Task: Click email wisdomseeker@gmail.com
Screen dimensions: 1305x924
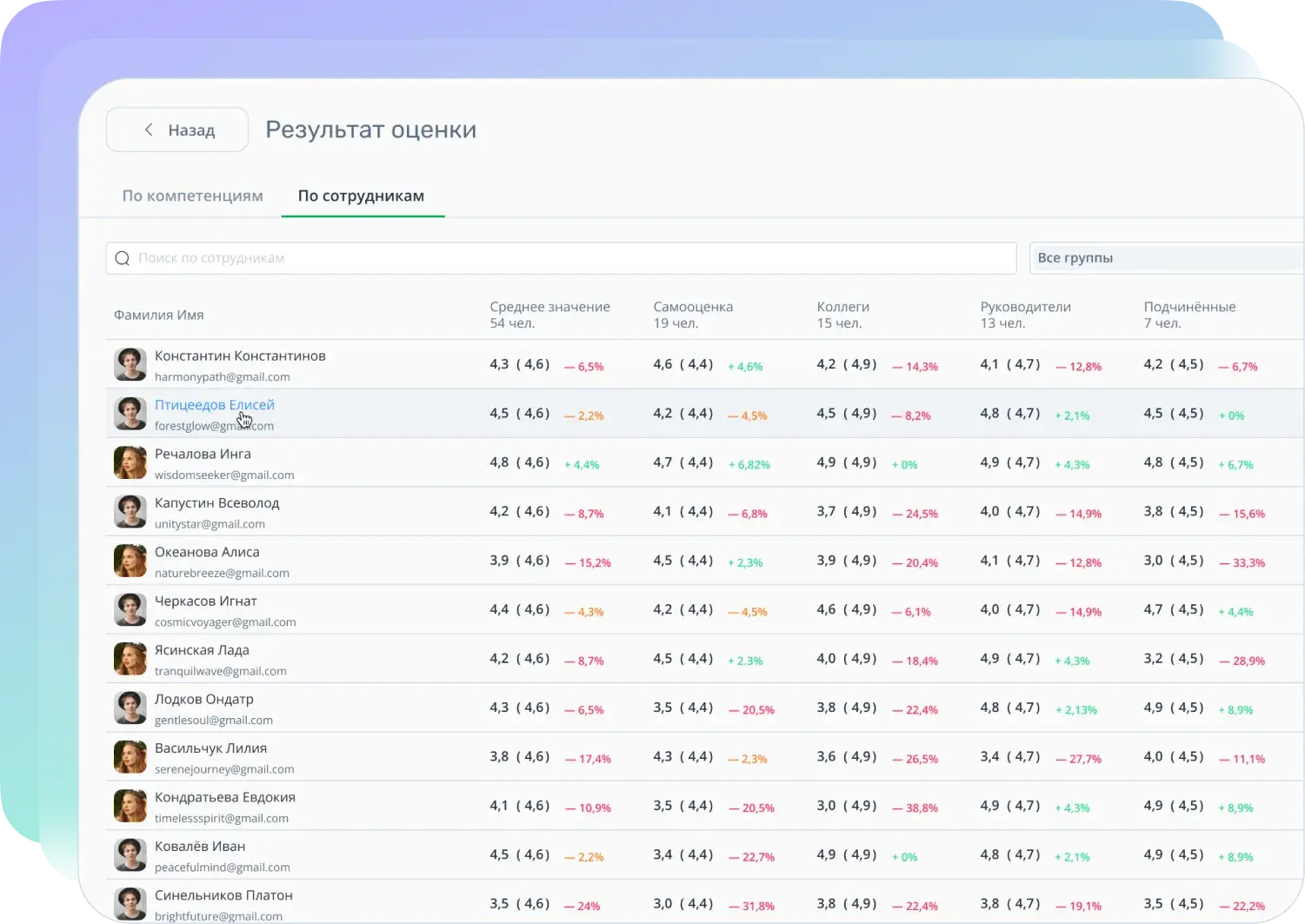Action: coord(224,475)
